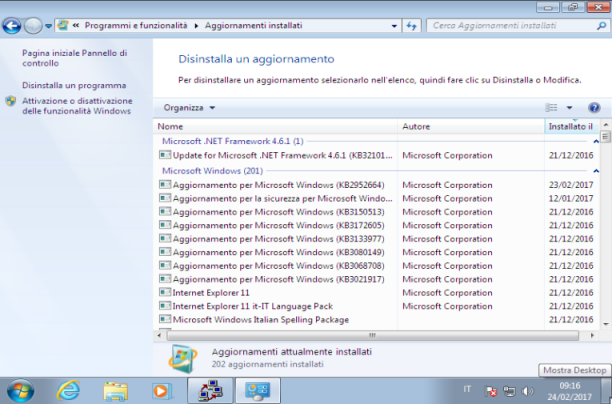Open Pagina iniziale Pannello di controllo link
The image size is (612, 404).
[75, 58]
